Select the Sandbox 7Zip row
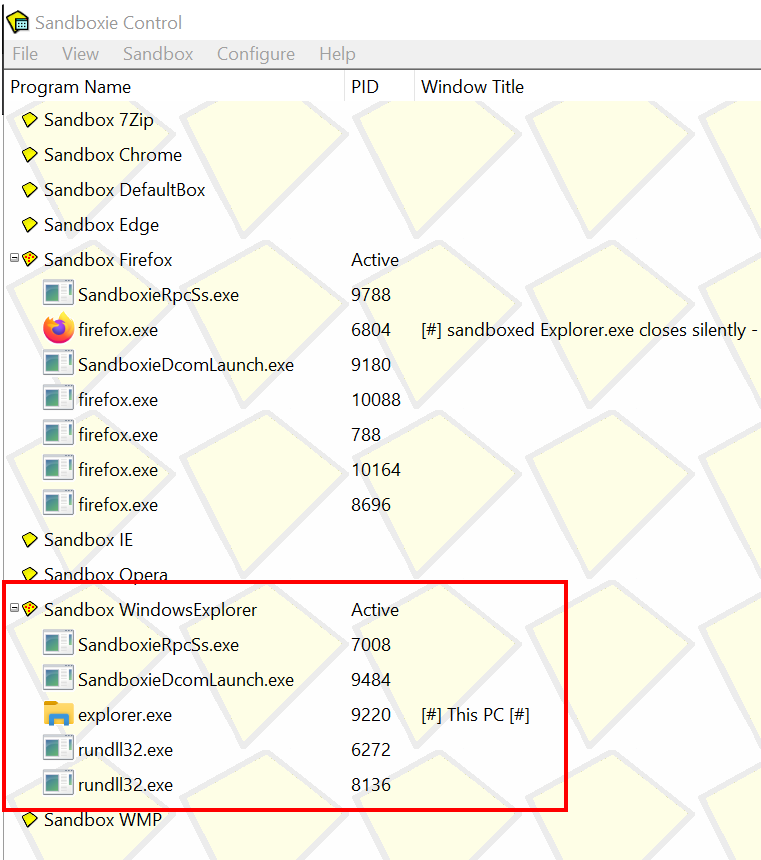This screenshot has height=860, width=761. [99, 120]
